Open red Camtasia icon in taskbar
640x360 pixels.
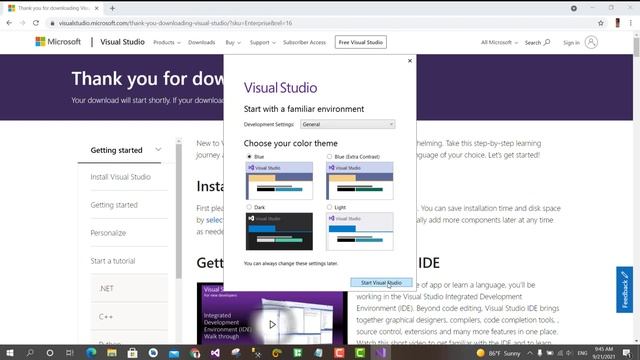(x=339, y=353)
